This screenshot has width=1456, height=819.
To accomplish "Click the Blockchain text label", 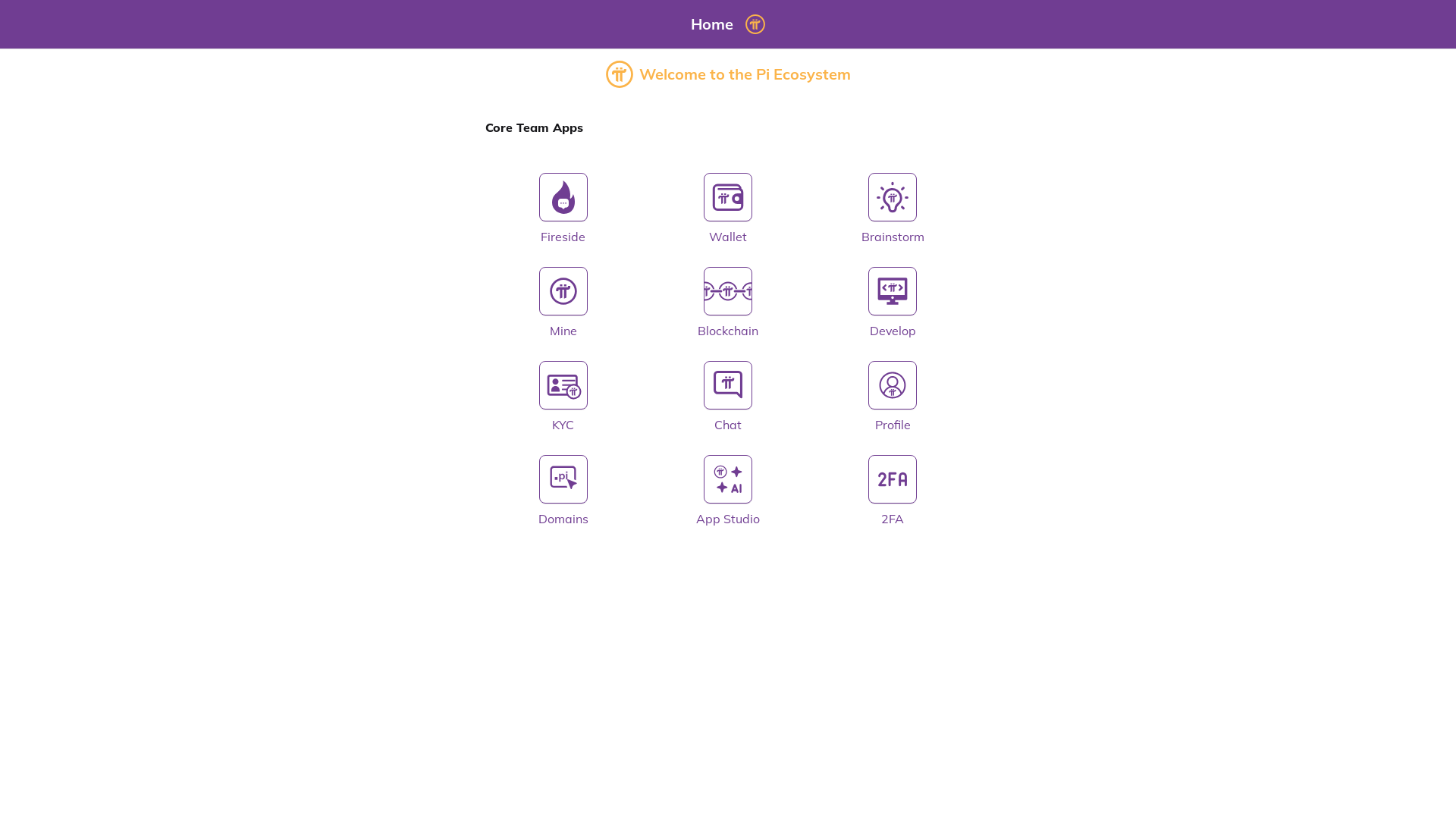I will pos(727,331).
